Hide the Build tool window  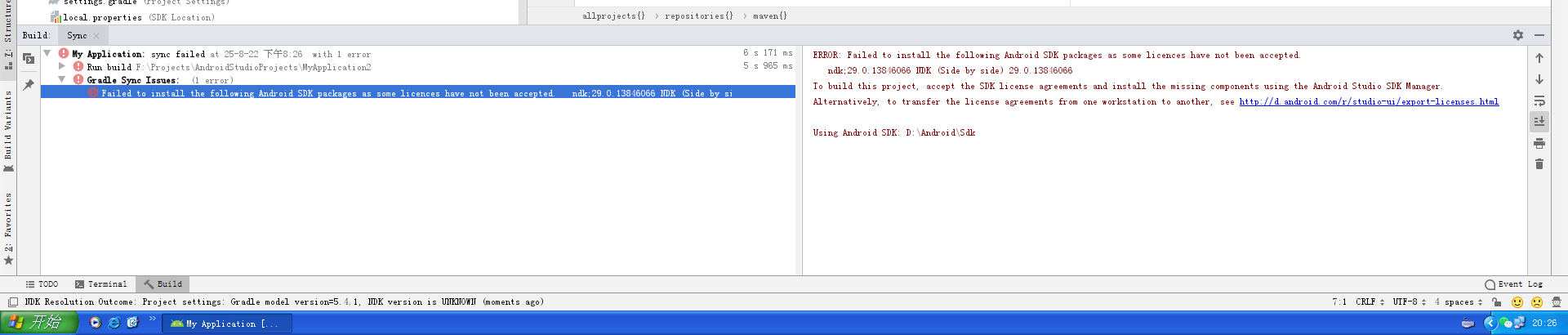(x=1539, y=35)
